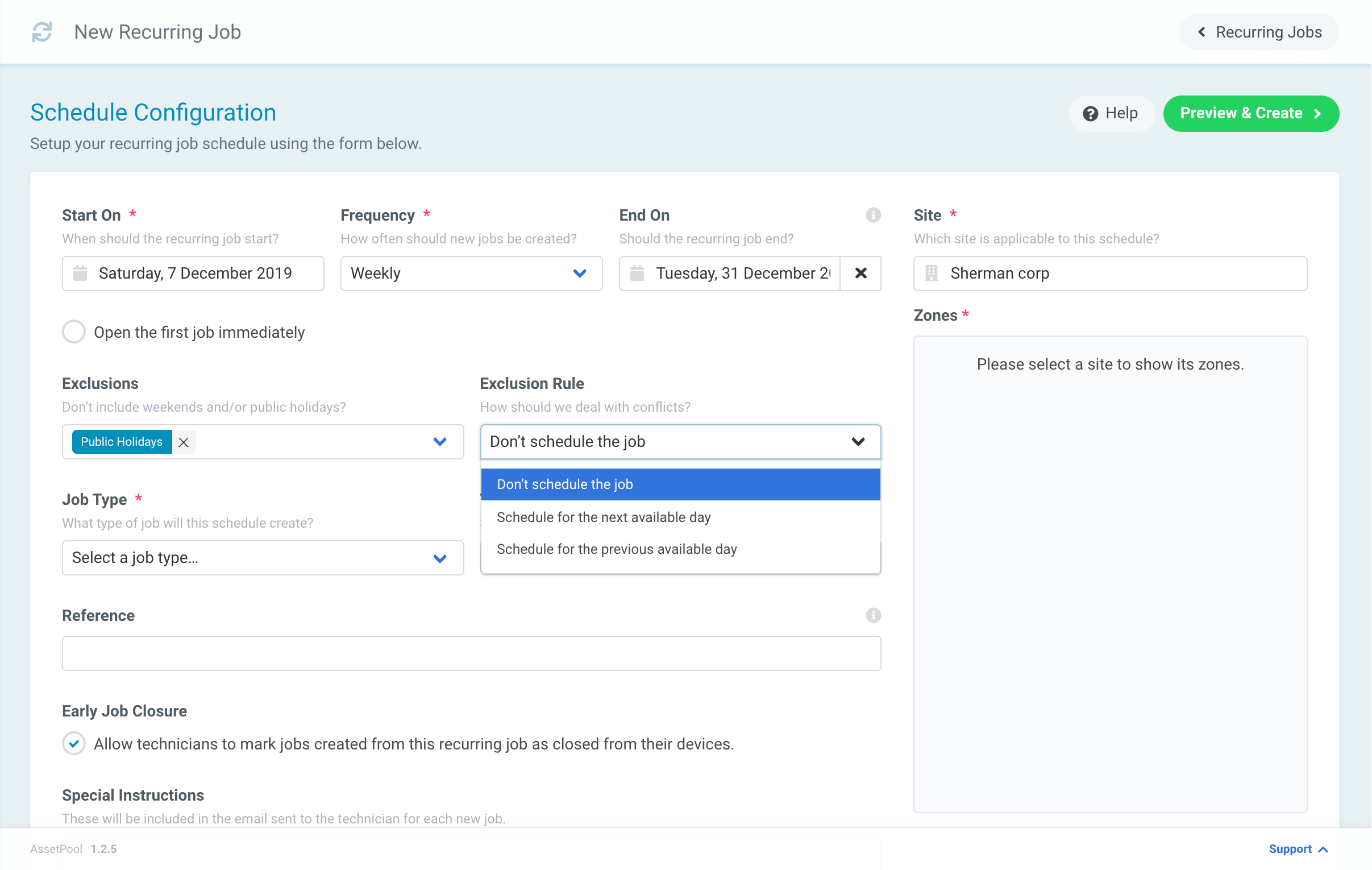Click the version 1.2.5 text
Image resolution: width=1372 pixels, height=870 pixels.
click(103, 849)
